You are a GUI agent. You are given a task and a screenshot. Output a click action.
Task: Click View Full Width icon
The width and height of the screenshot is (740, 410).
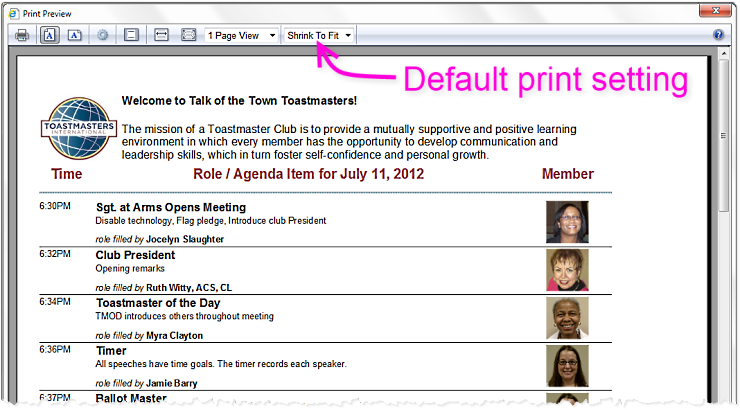click(161, 35)
